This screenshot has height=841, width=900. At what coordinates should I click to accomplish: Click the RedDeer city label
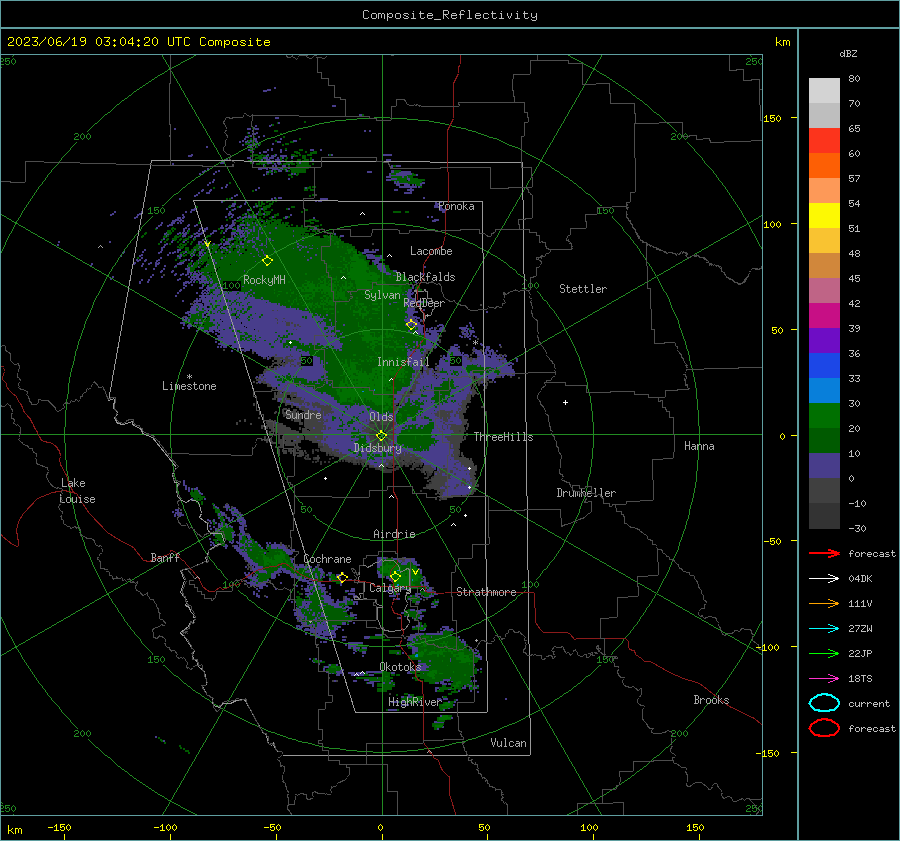[x=424, y=303]
